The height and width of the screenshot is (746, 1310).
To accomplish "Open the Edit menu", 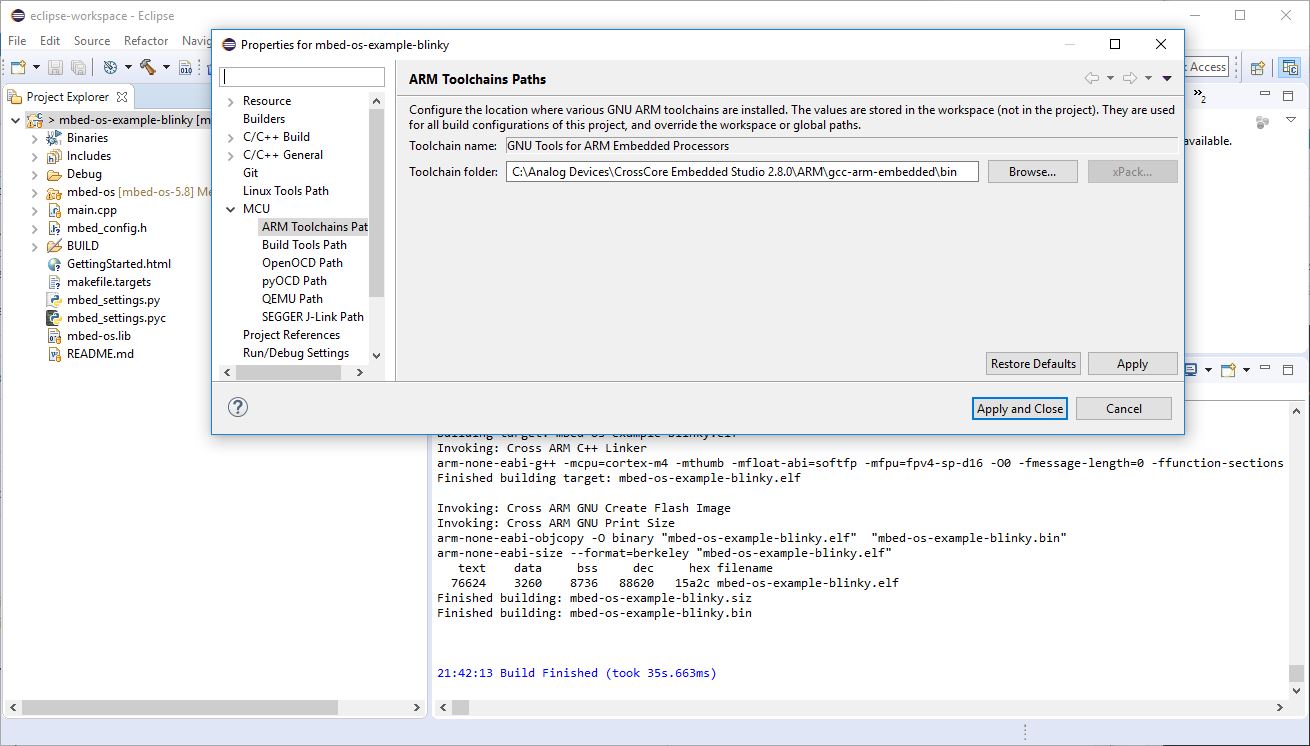I will pyautogui.click(x=50, y=40).
